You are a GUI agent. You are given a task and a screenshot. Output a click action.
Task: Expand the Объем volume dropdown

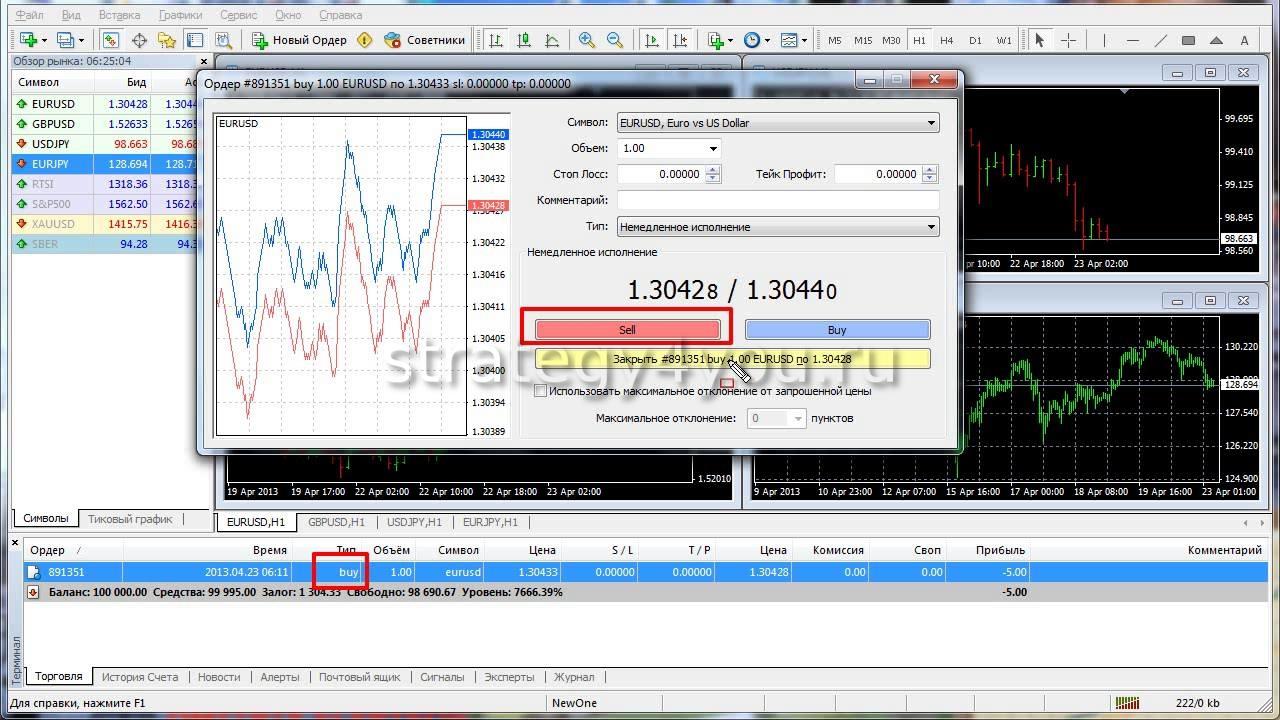coord(712,149)
